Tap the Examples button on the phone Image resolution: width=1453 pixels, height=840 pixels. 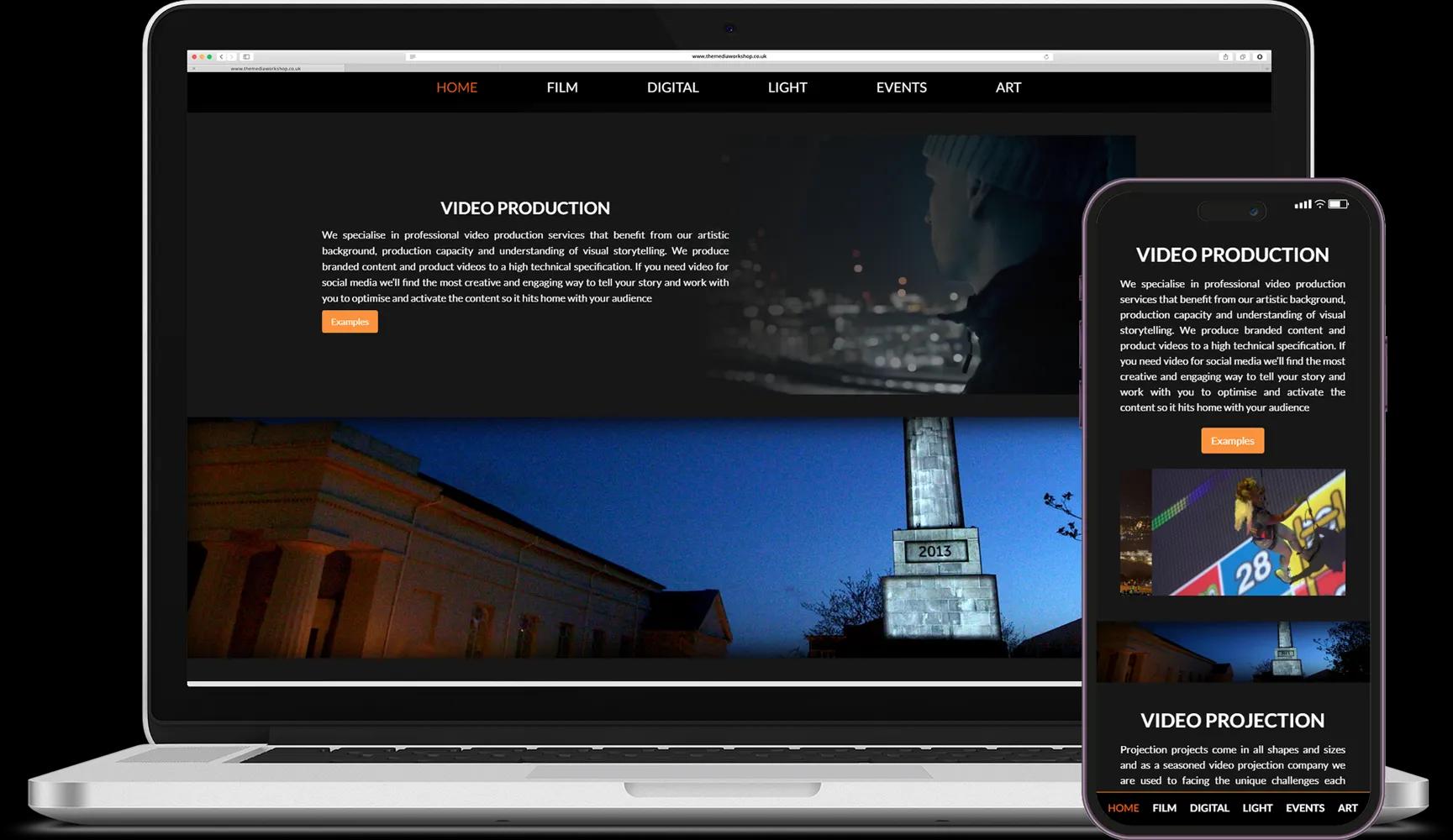[x=1232, y=441]
